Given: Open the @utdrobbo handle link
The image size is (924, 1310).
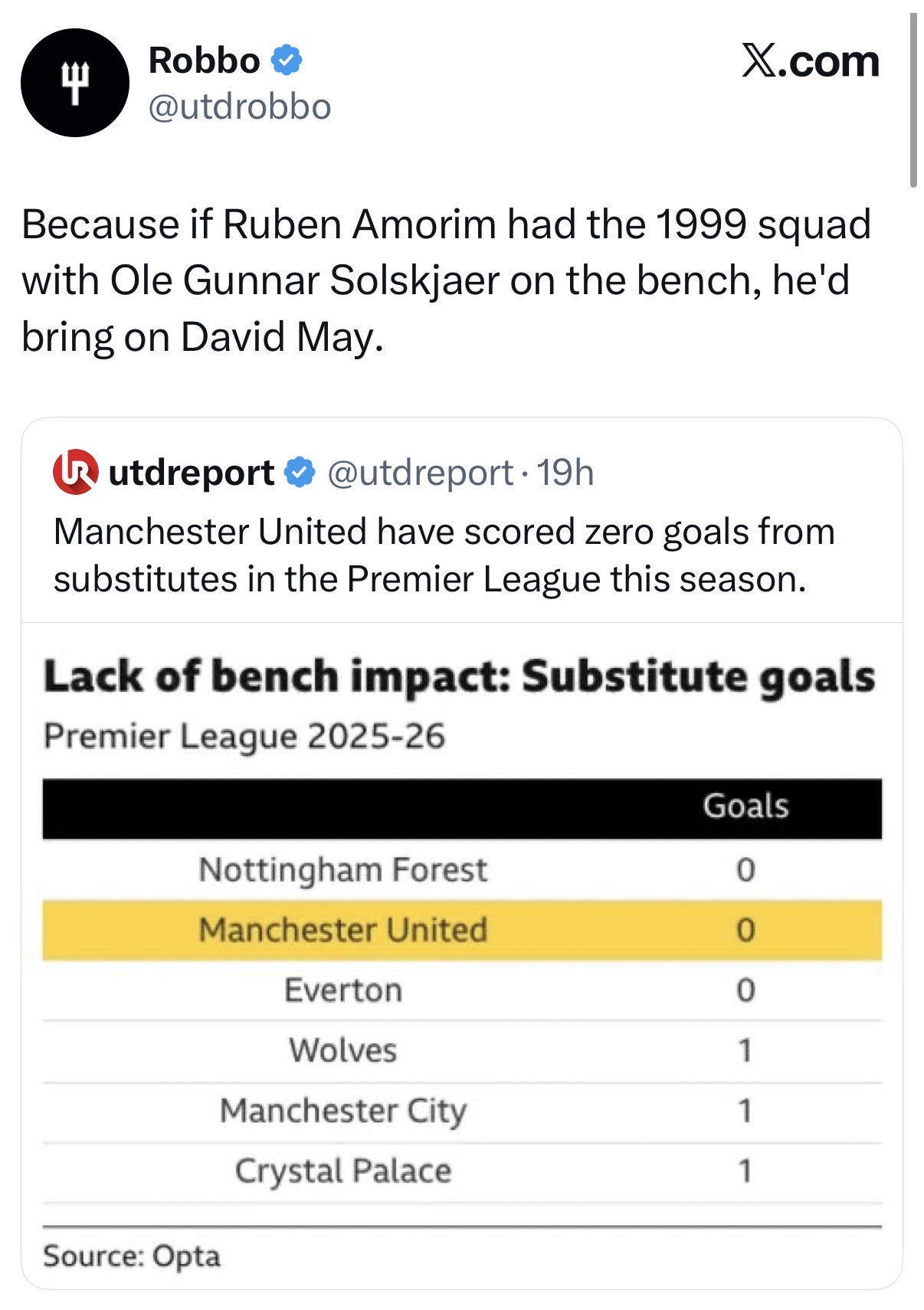Looking at the screenshot, I should (239, 106).
